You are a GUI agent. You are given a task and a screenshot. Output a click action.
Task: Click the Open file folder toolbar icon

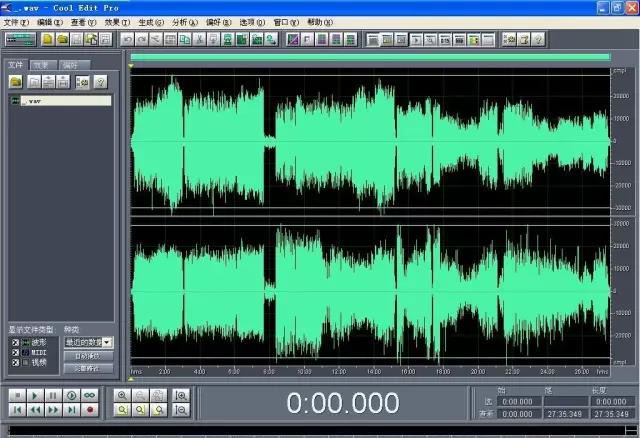click(62, 40)
